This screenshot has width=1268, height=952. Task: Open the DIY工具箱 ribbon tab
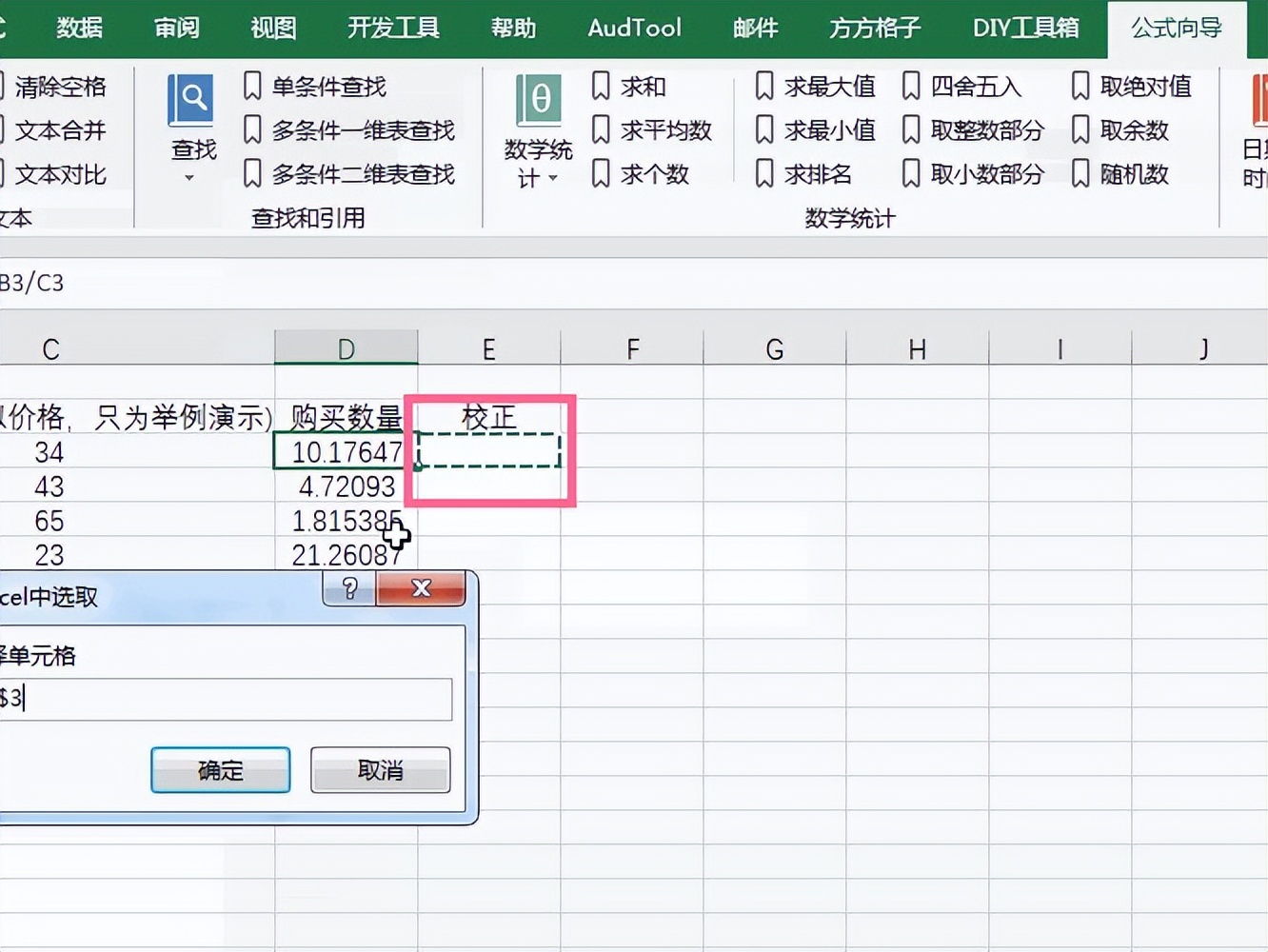[x=1025, y=29]
